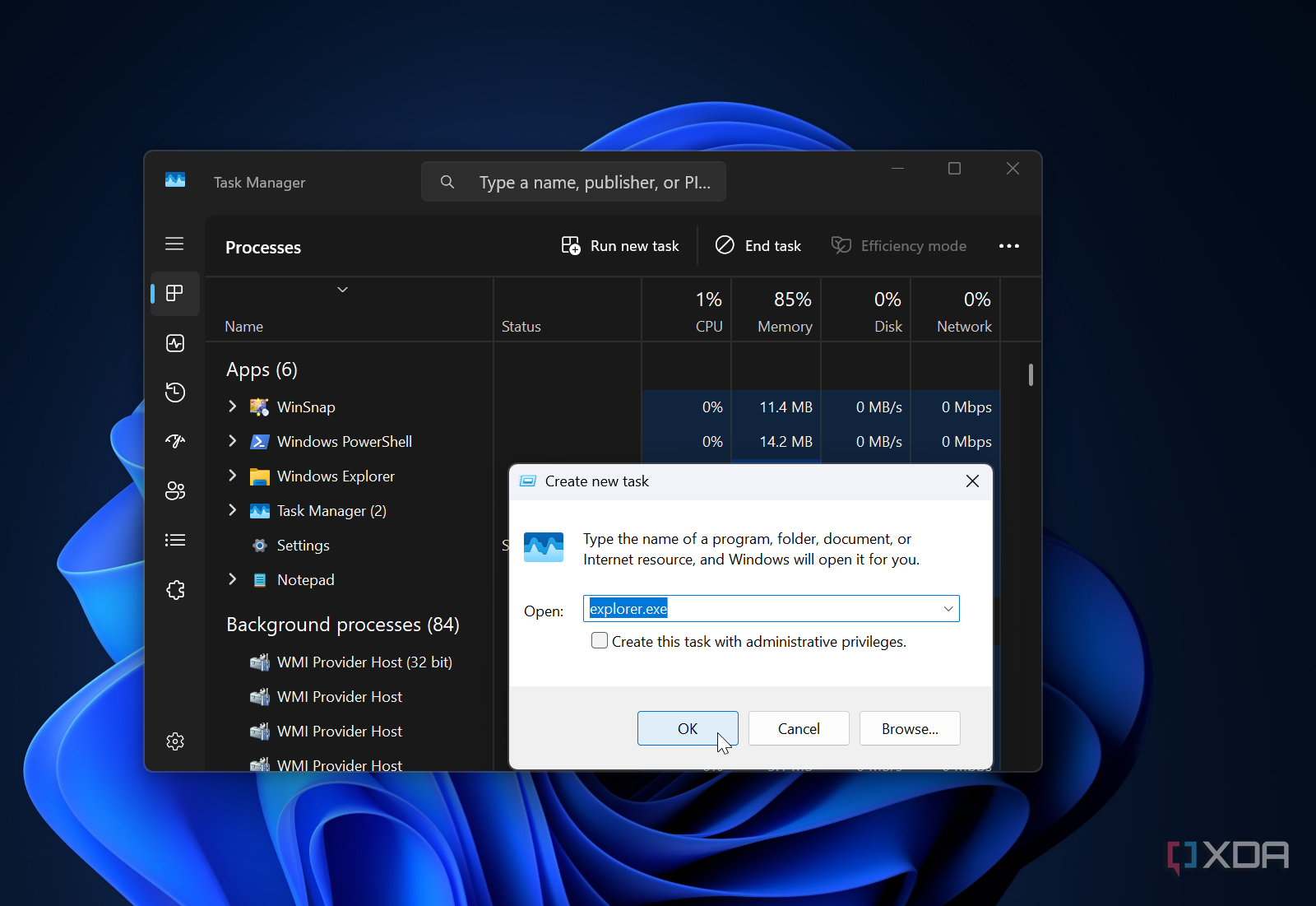Expand the WinSnap process group
Screen dimensions: 1316x906
pos(233,407)
